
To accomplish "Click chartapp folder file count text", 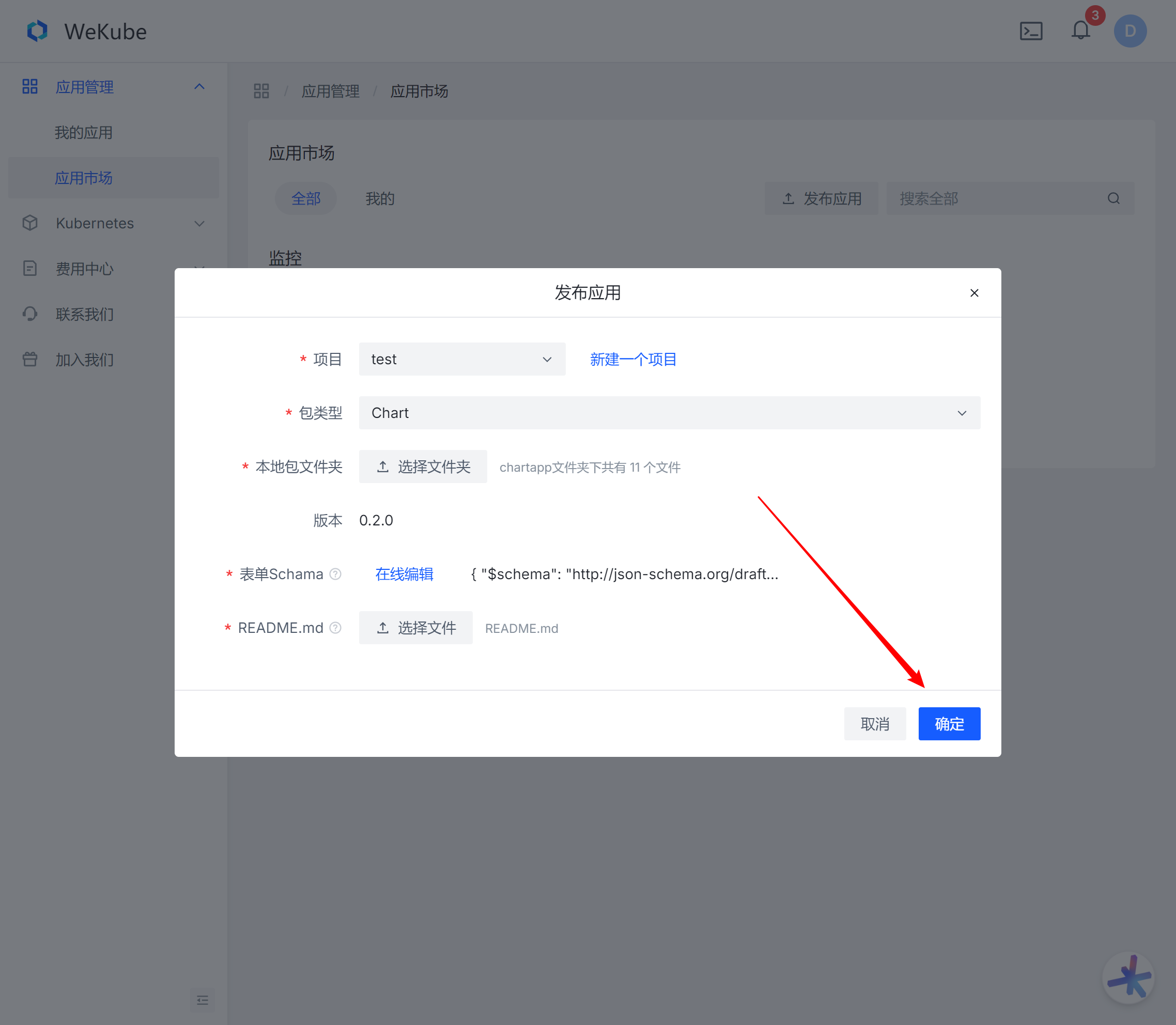I will click(590, 468).
